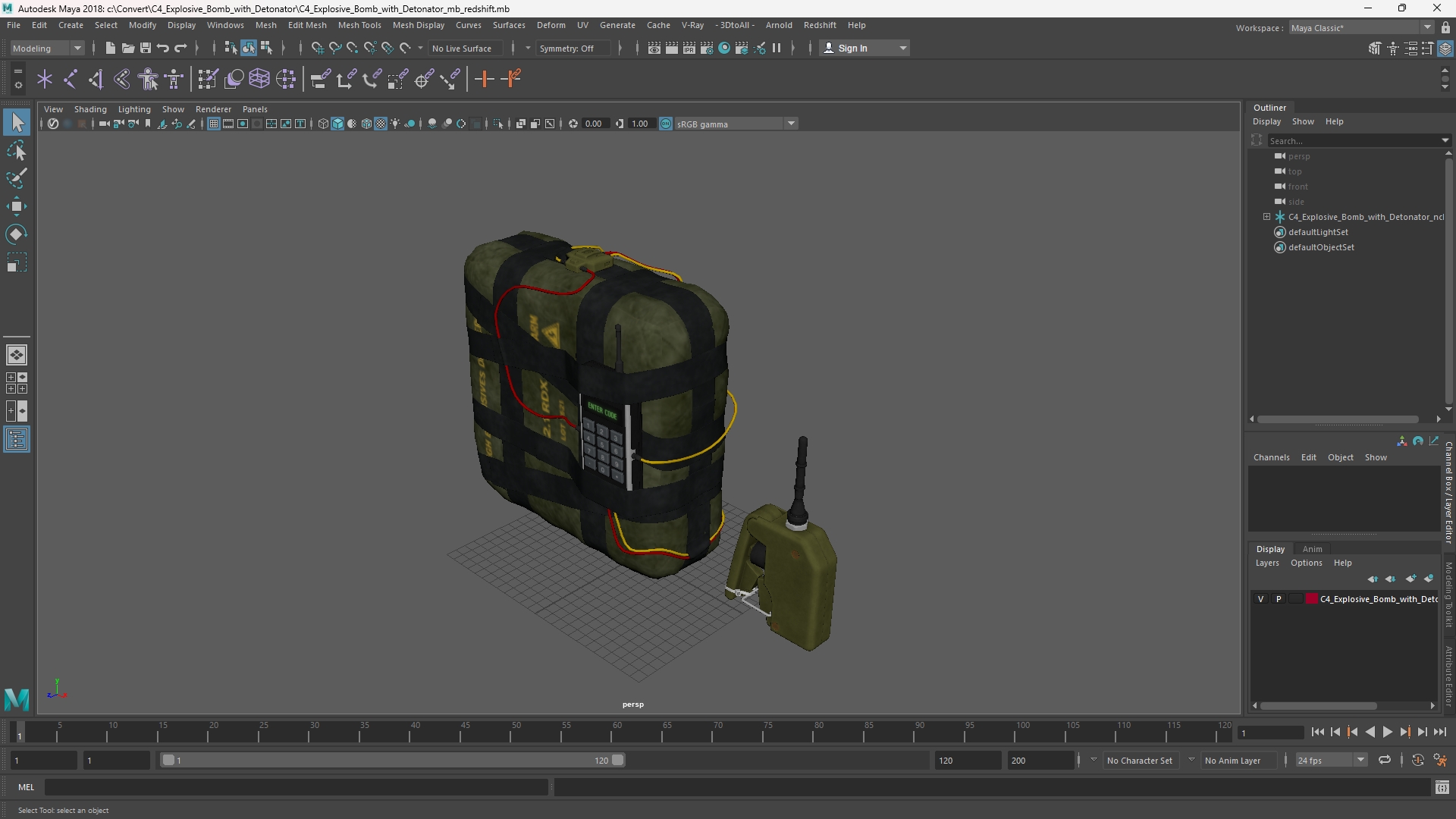Toggle layer visibility V box
Viewport: 1456px width, 819px height.
point(1261,599)
